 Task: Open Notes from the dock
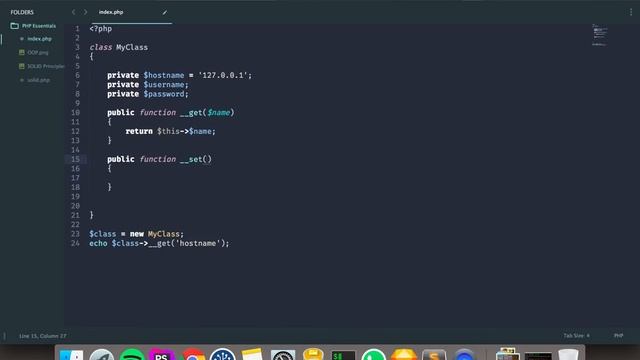click(x=252, y=354)
